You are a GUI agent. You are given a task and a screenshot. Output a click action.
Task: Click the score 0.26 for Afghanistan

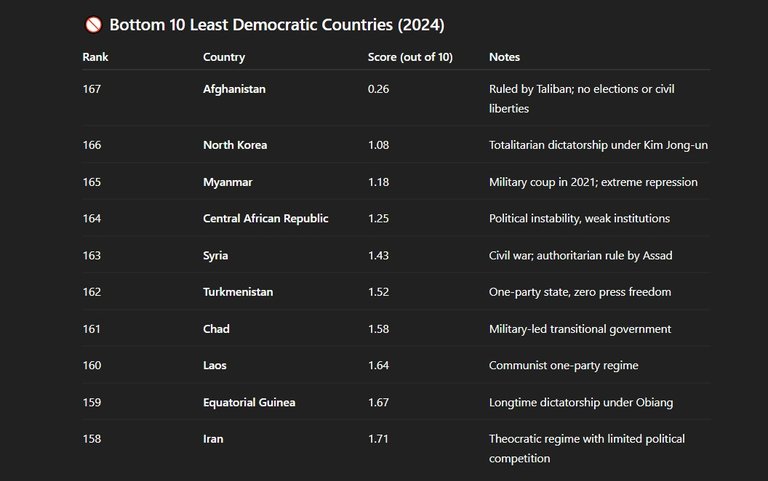379,89
